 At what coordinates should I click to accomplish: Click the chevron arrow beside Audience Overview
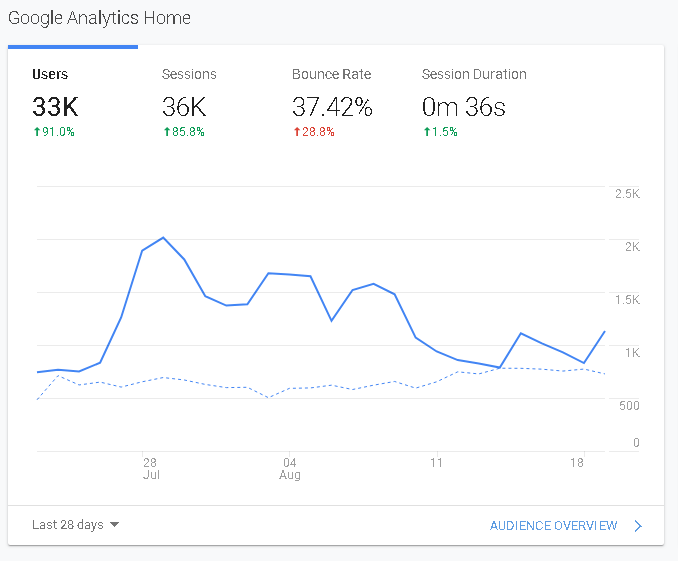tap(638, 526)
